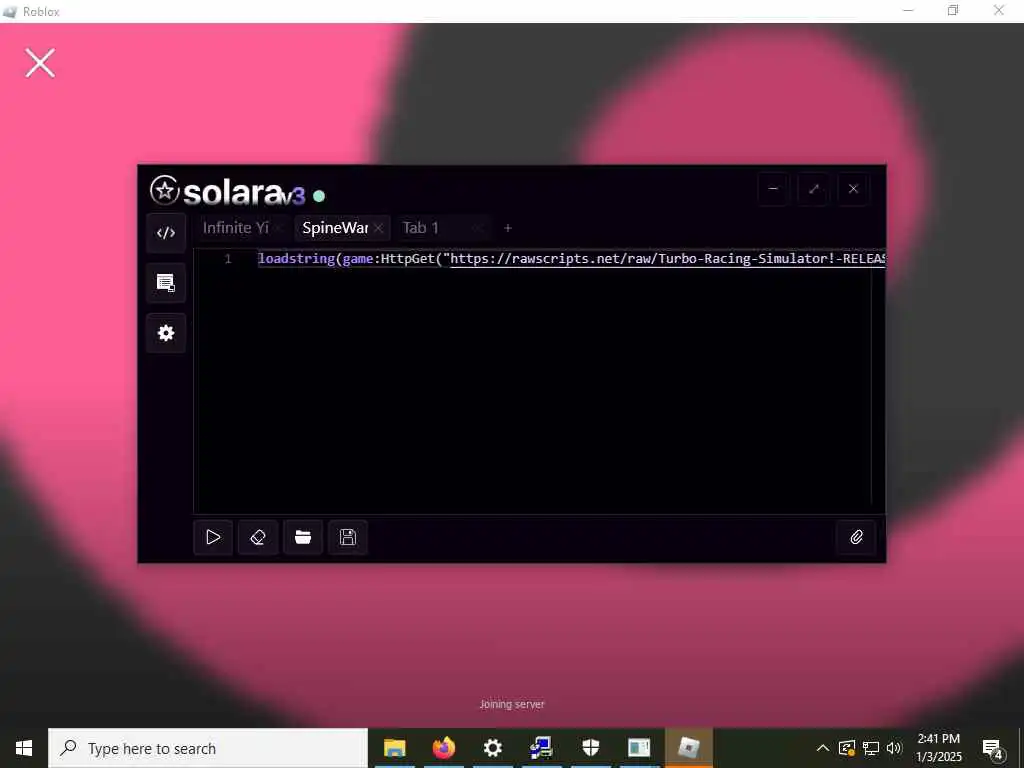
Task: Expand the Solara window to fullscreen
Action: click(x=814, y=189)
